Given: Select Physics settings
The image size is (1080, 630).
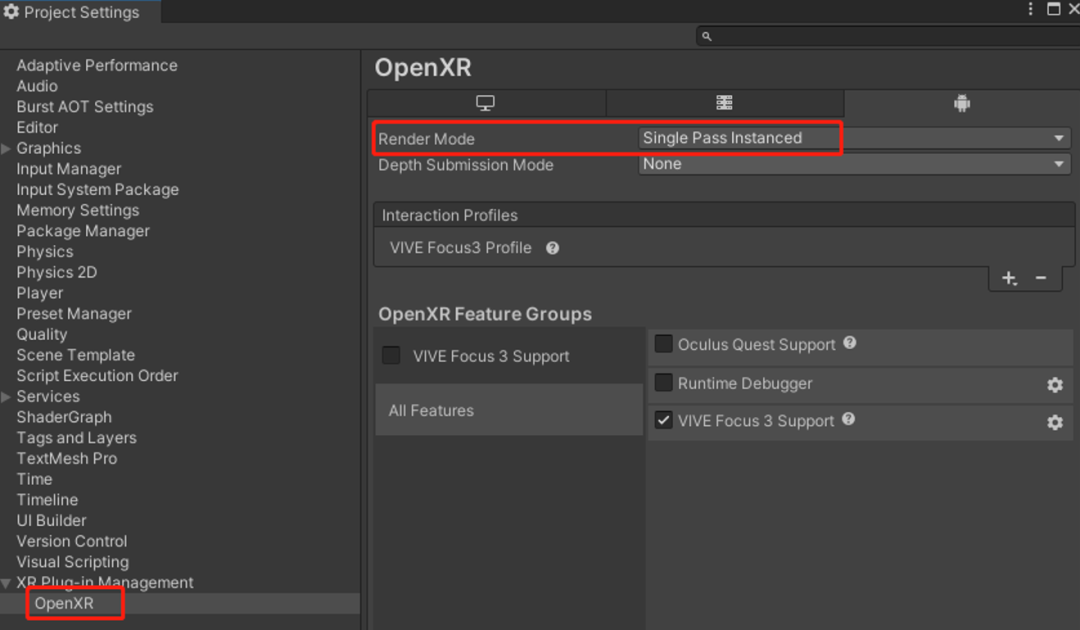Looking at the screenshot, I should (45, 251).
